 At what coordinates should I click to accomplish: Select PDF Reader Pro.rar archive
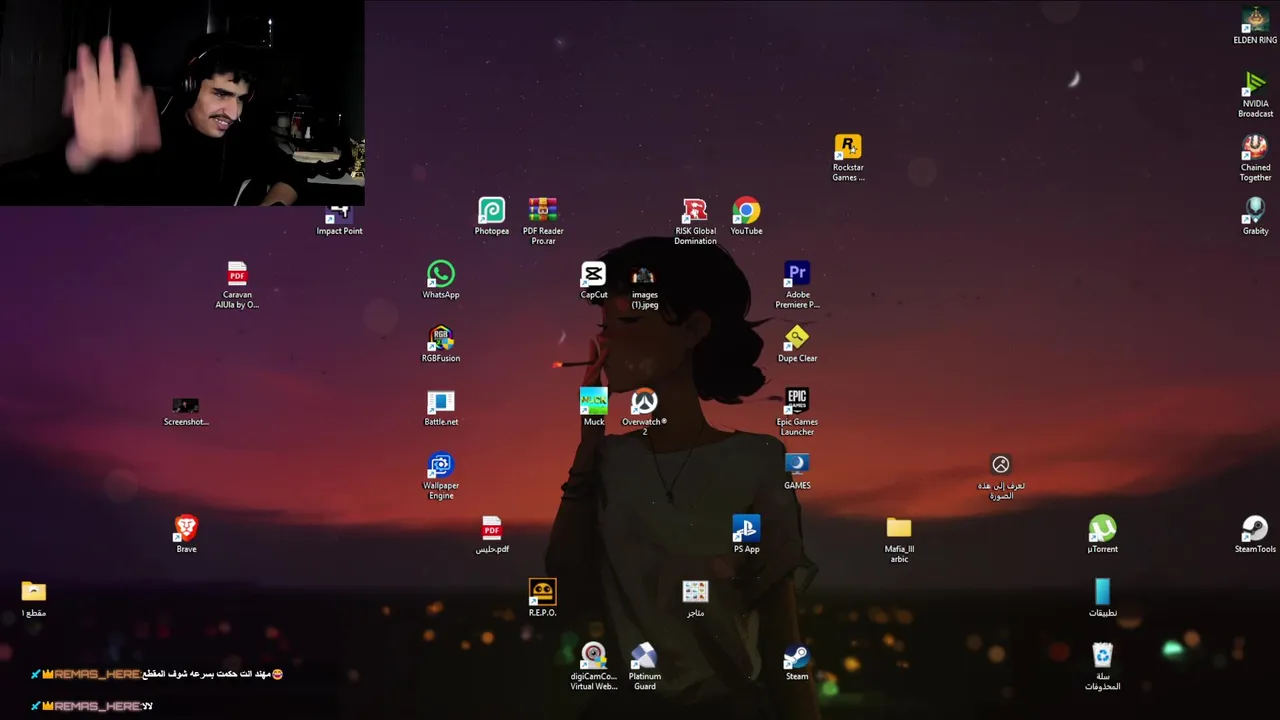point(543,221)
